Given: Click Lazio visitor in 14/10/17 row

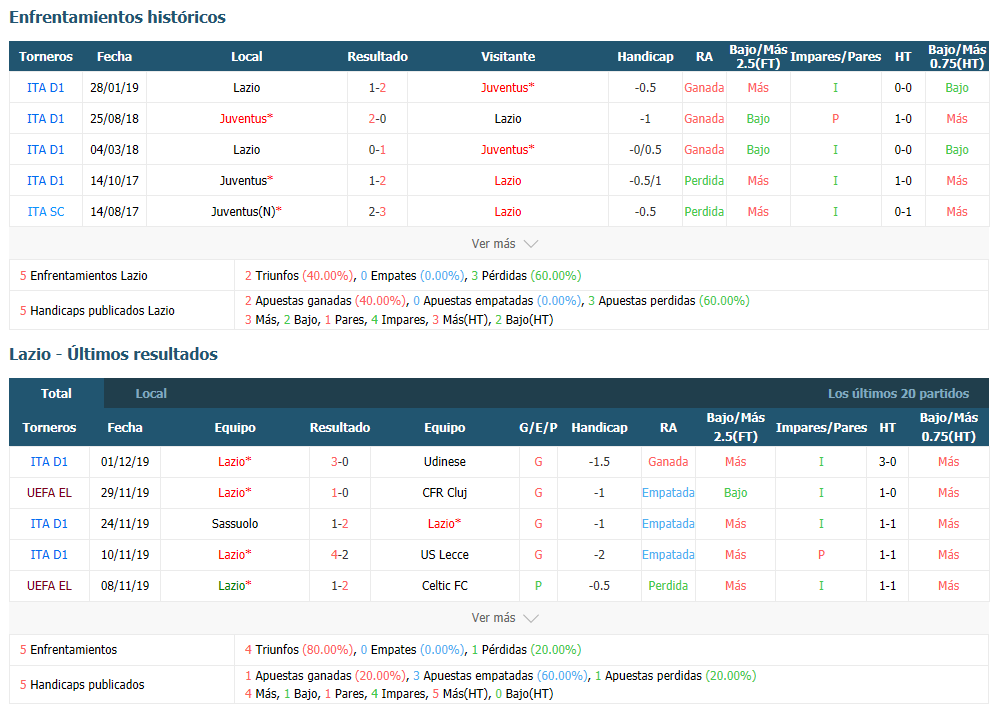Looking at the screenshot, I should 507,181.
